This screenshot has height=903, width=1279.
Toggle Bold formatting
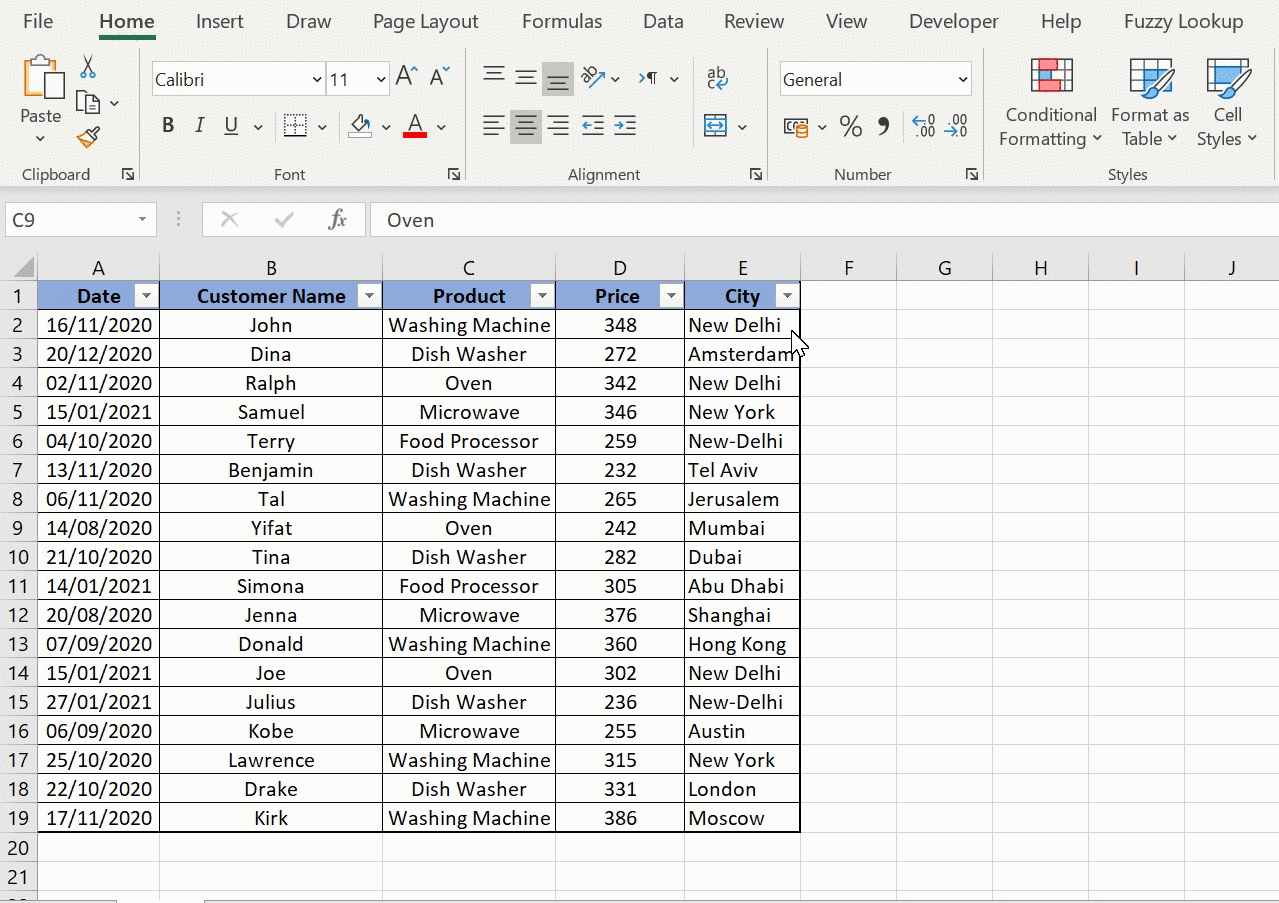pyautogui.click(x=168, y=126)
